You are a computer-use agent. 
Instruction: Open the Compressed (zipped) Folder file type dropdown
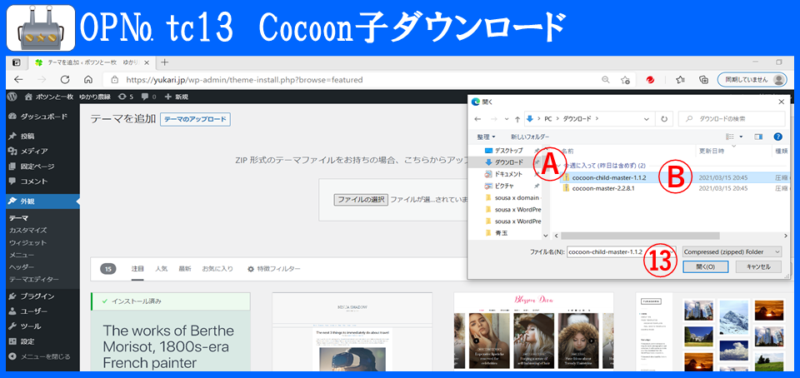(x=732, y=252)
